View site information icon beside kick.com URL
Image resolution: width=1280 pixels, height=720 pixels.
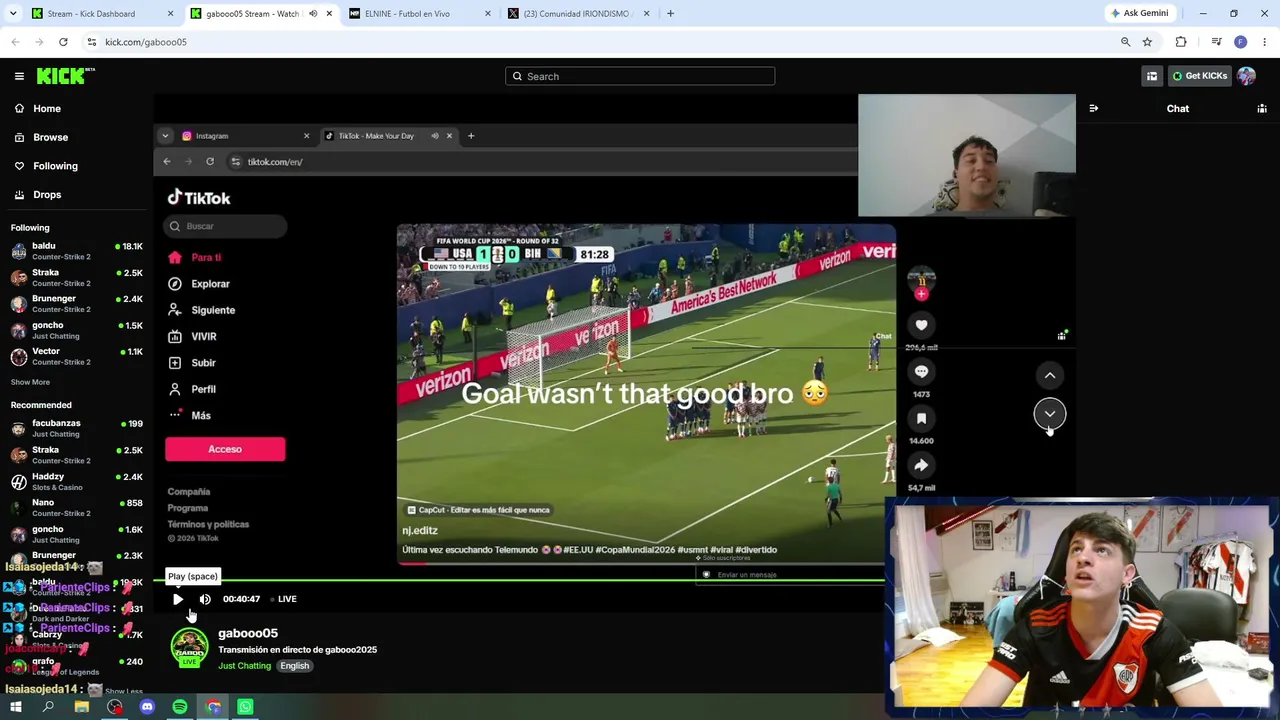92,42
